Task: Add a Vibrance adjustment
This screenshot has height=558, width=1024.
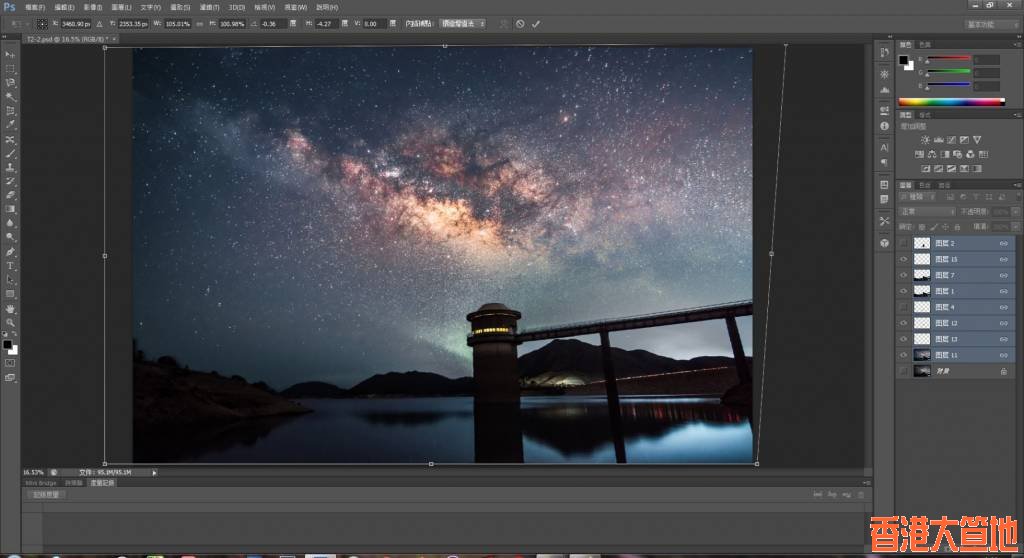Action: 977,140
